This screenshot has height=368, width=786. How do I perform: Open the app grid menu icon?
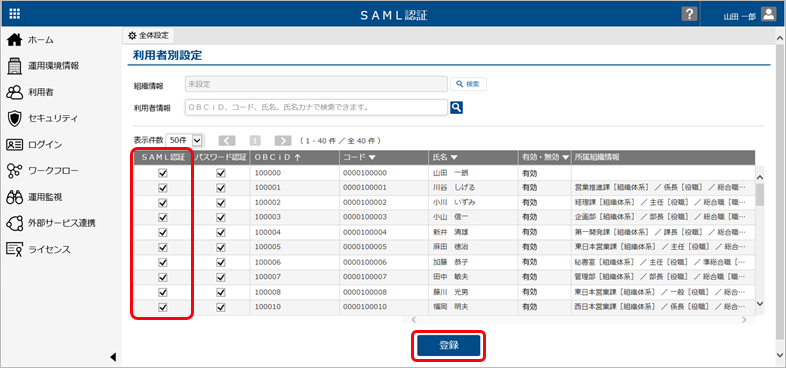tap(15, 14)
